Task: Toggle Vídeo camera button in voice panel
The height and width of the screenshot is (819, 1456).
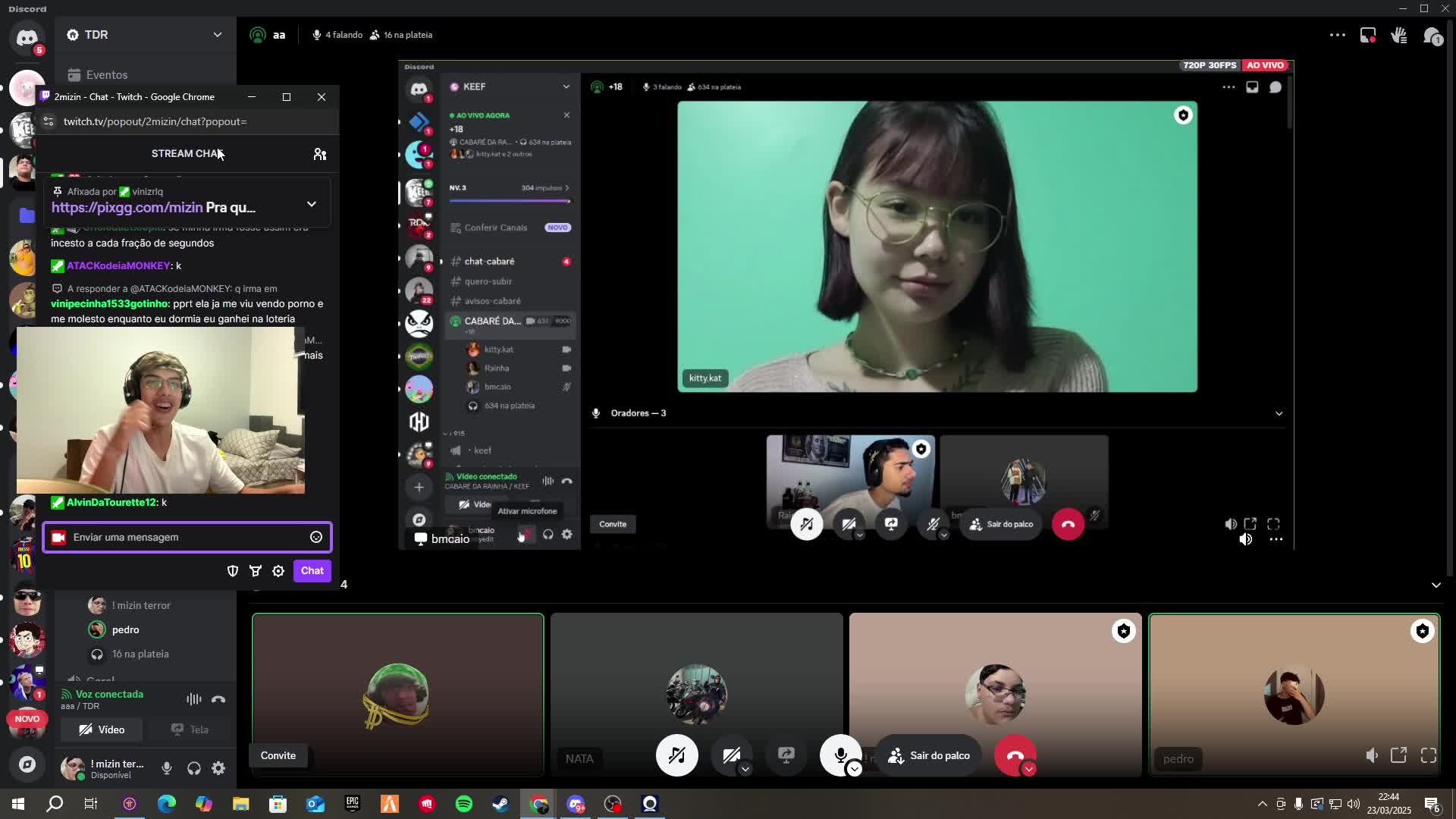Action: pos(102,730)
